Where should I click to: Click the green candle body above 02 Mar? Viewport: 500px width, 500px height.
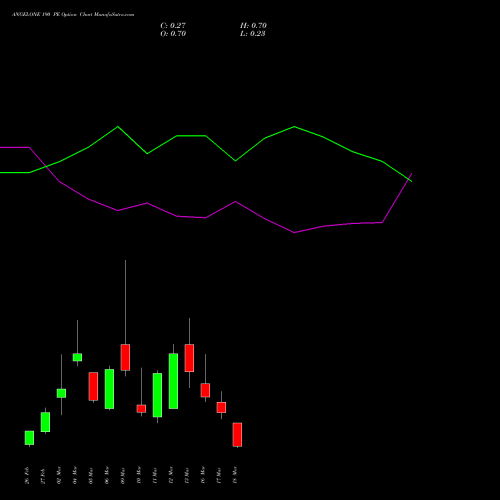click(x=61, y=393)
